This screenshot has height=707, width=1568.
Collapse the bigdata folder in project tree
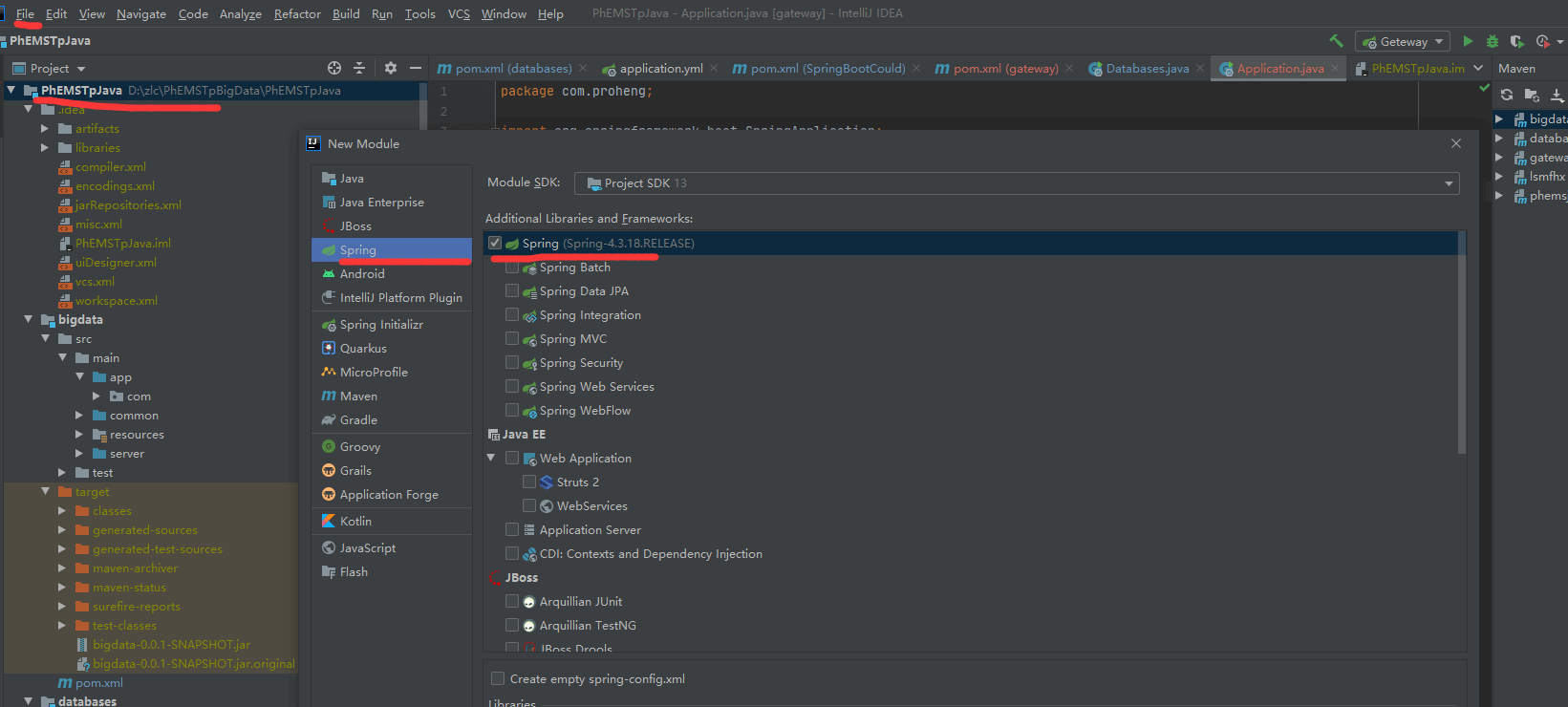[x=29, y=319]
